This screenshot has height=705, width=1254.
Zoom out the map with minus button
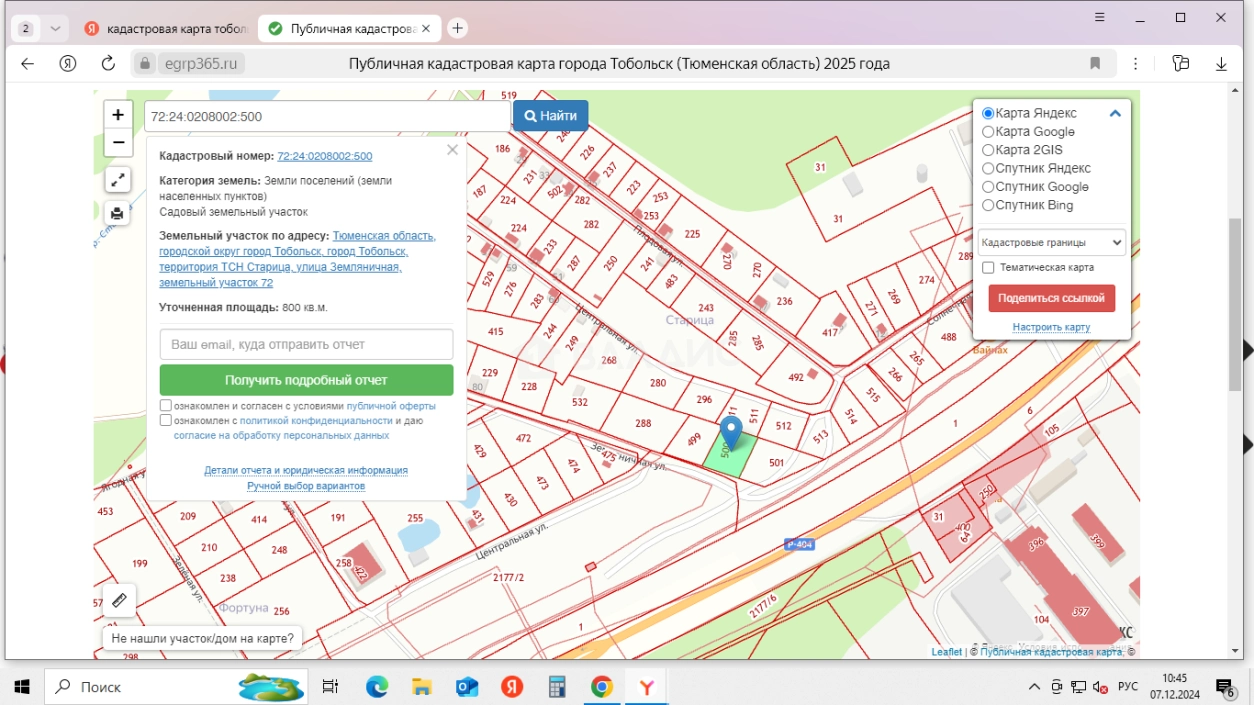coord(118,143)
